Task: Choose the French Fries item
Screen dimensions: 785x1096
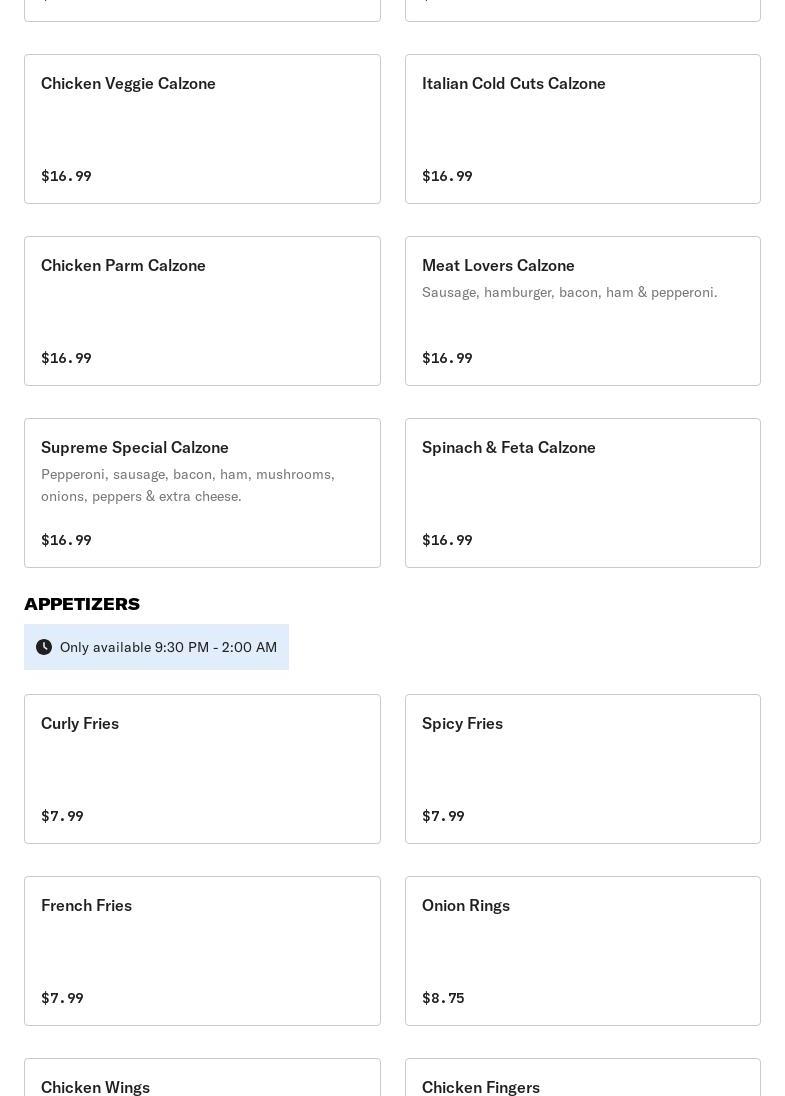Action: pos(202,951)
